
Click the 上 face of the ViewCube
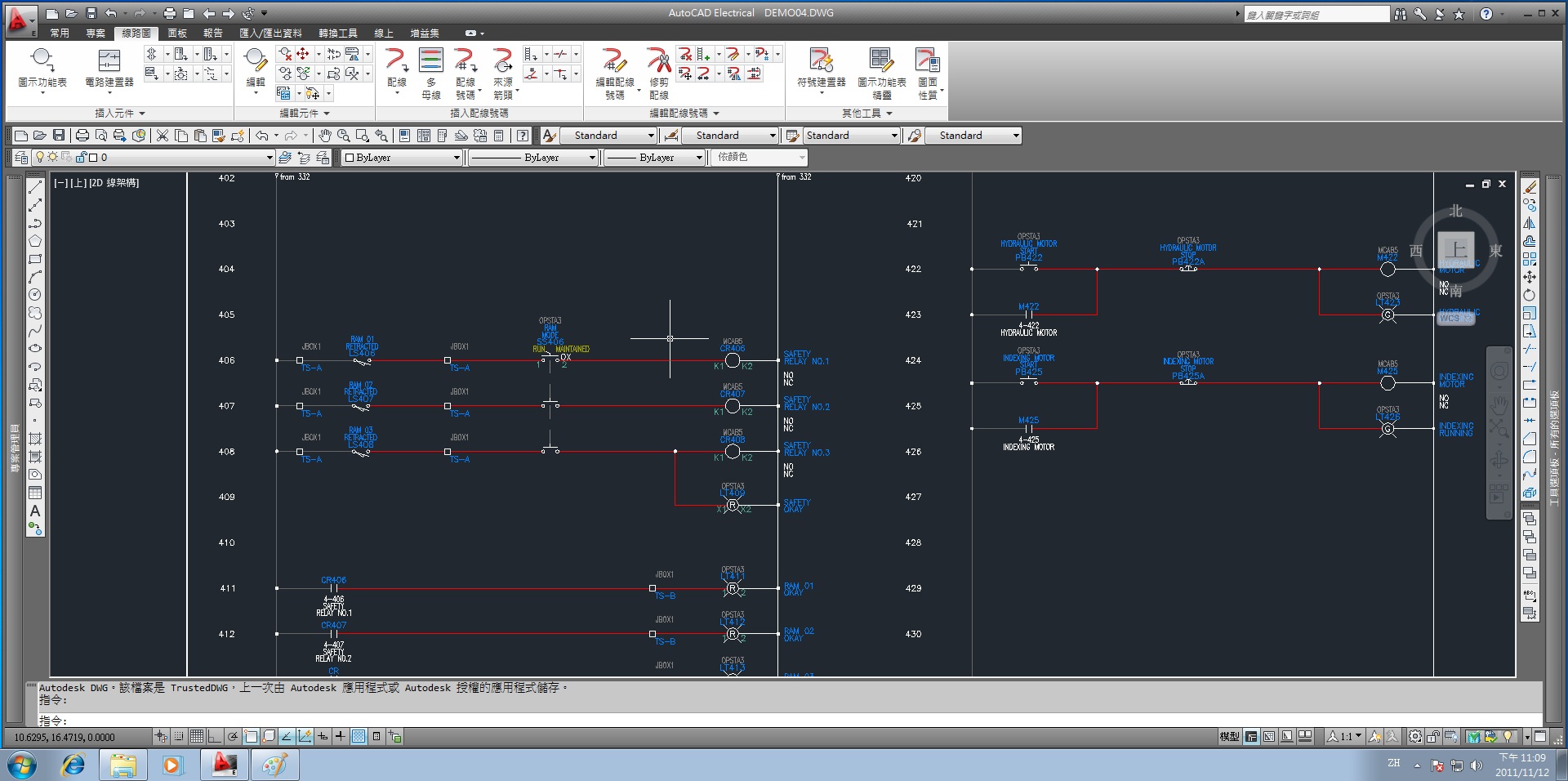pos(1456,249)
